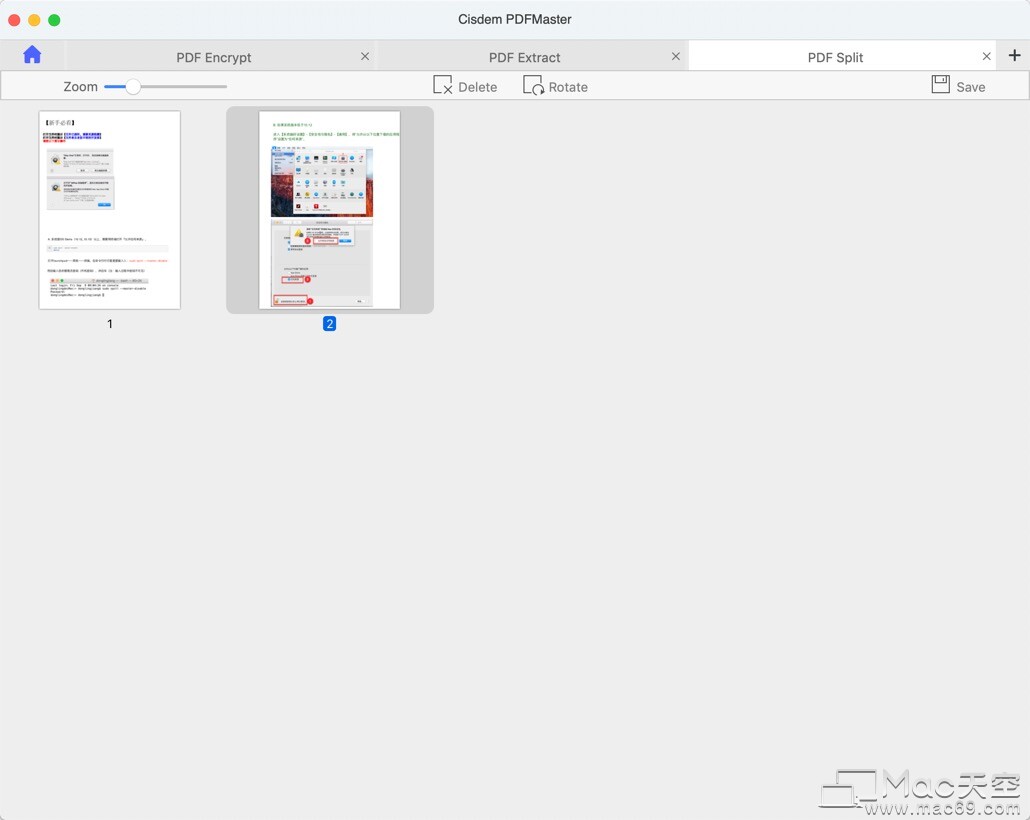The height and width of the screenshot is (820, 1030).
Task: Close the PDF Extract tab
Action: point(676,57)
